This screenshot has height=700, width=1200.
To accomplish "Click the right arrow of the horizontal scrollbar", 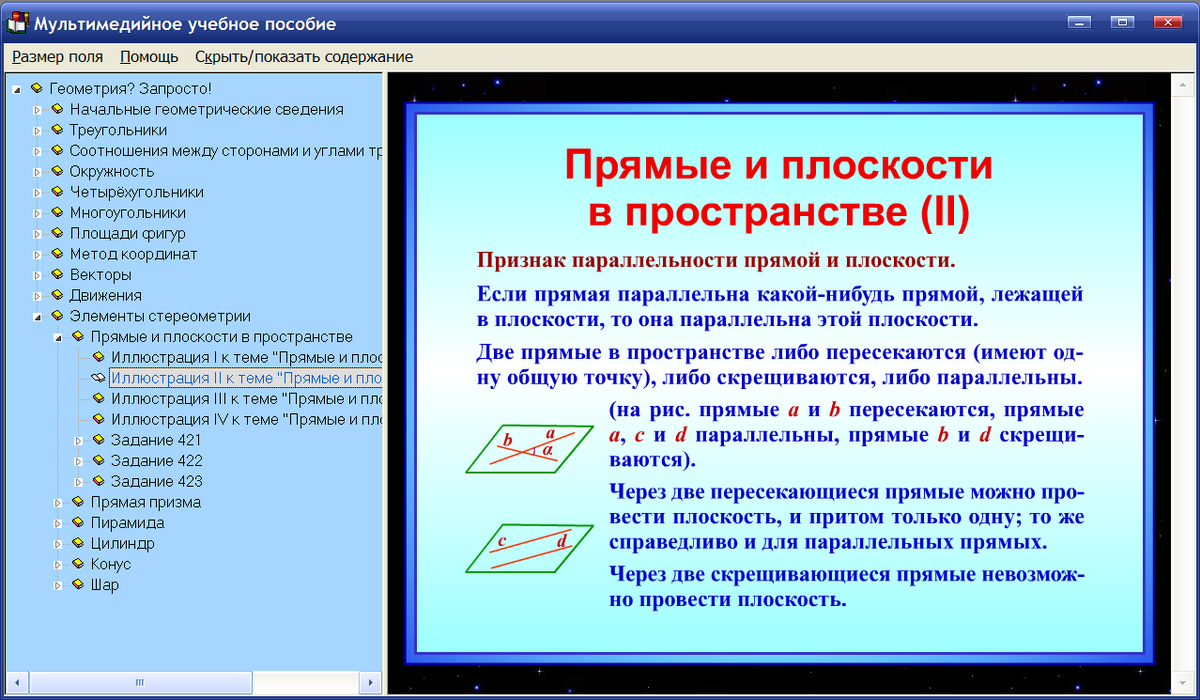I will 369,682.
